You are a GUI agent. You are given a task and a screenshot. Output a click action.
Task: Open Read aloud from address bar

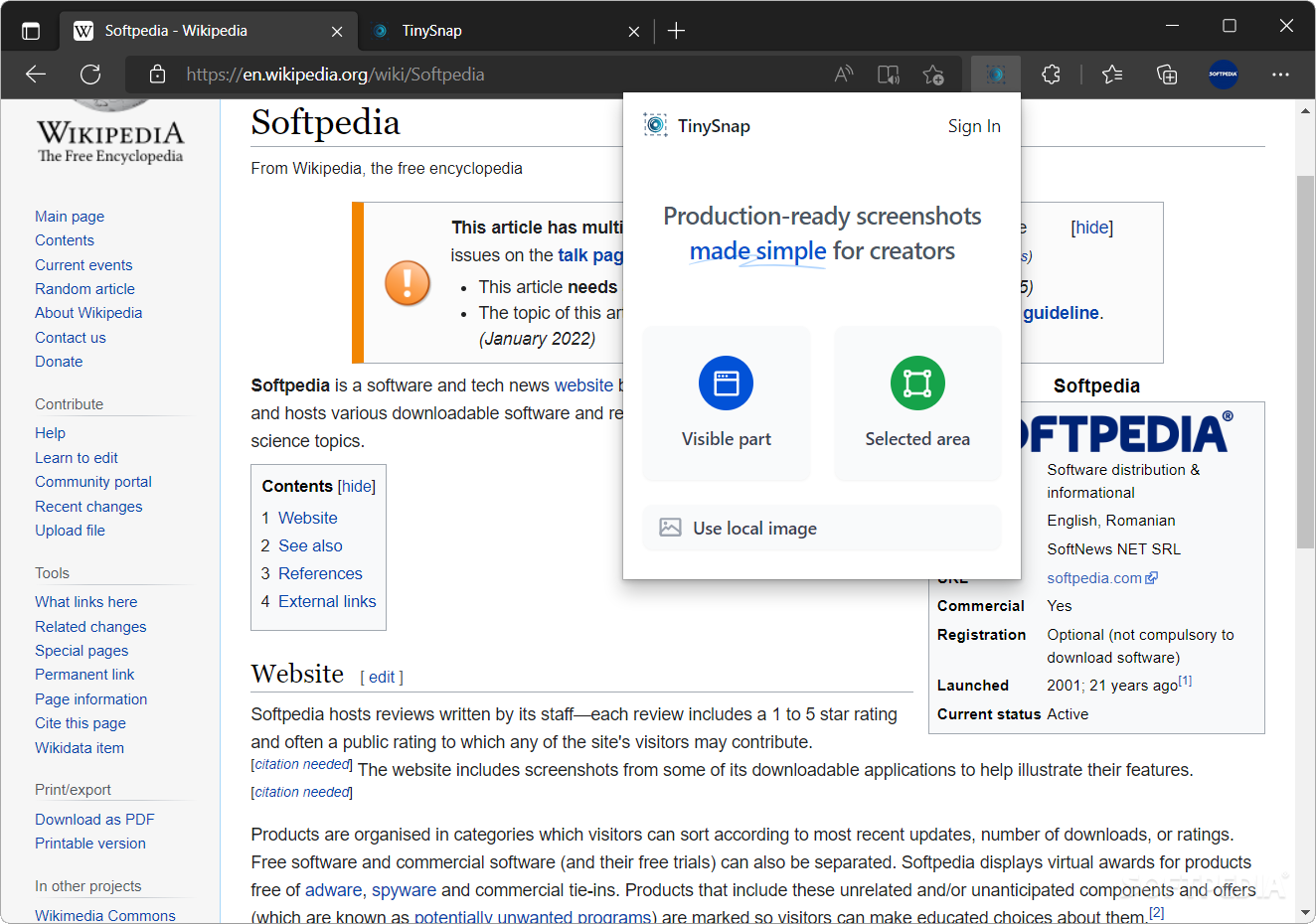coord(844,75)
